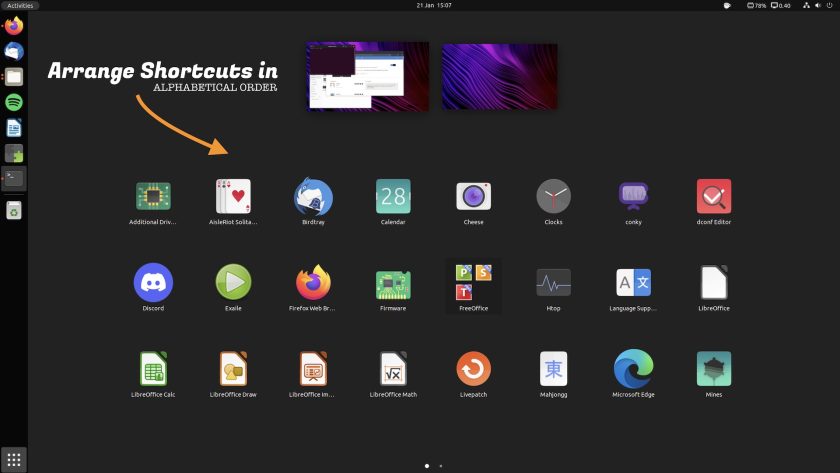Select the first workspace thumbnail with windows
The height and width of the screenshot is (473, 840).
368,76
